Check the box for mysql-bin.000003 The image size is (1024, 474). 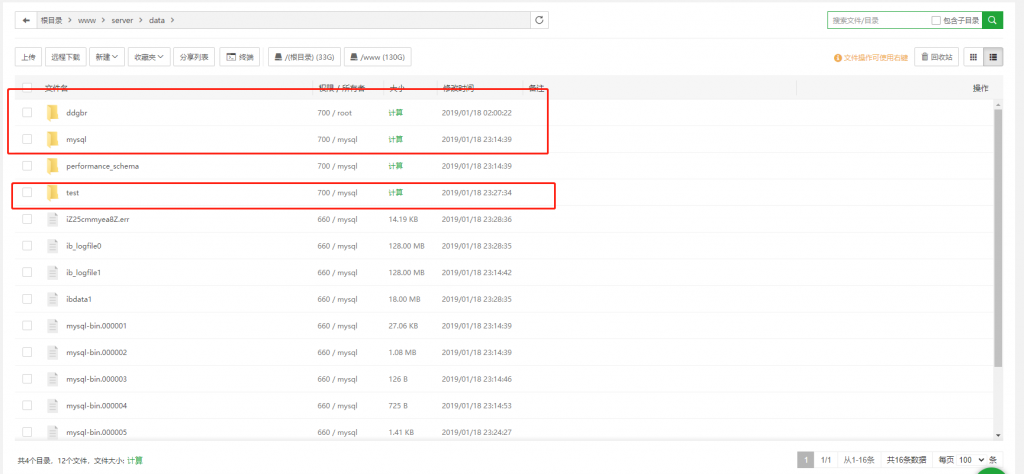(27, 379)
